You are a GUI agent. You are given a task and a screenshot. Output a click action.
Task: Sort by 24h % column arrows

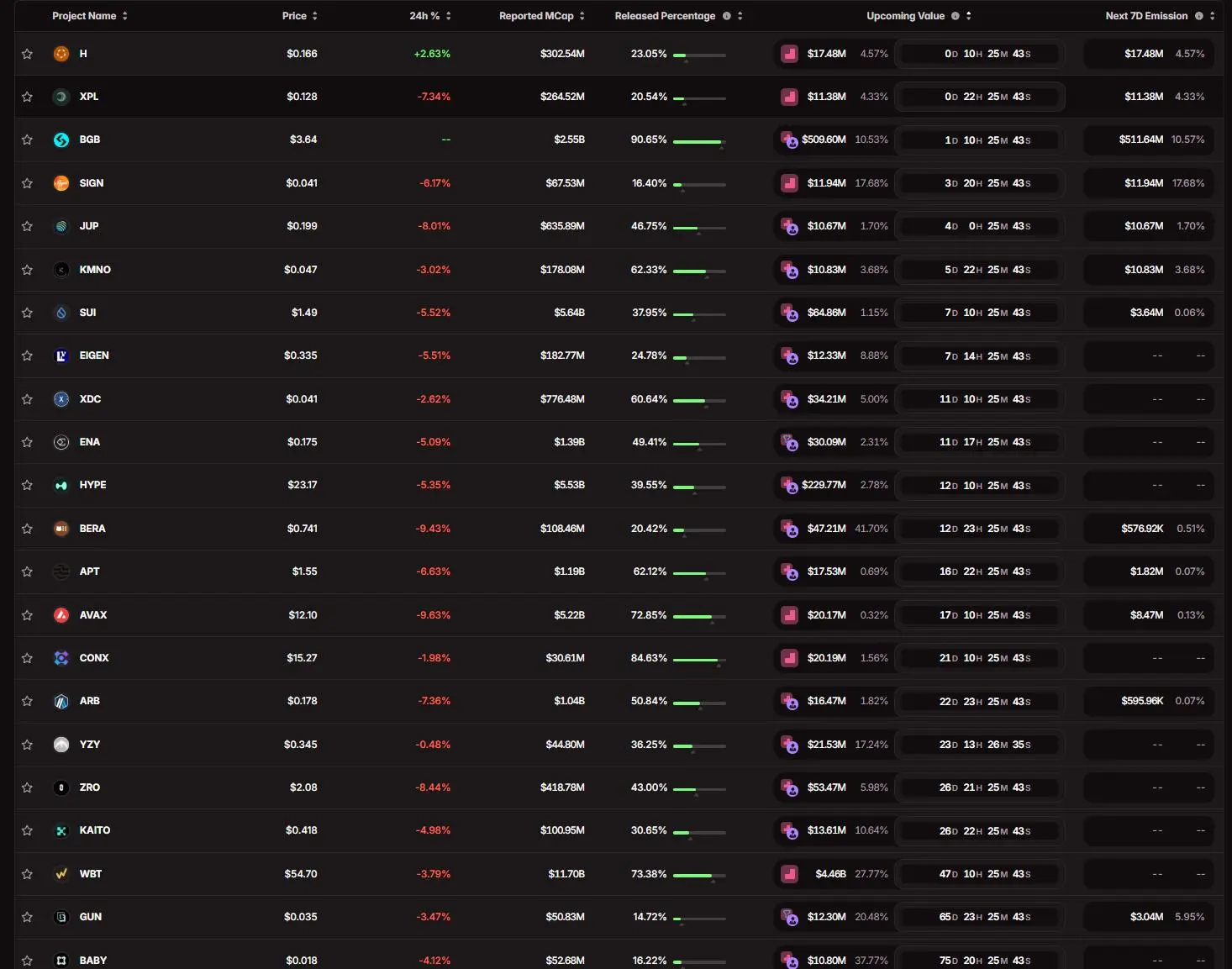point(449,16)
